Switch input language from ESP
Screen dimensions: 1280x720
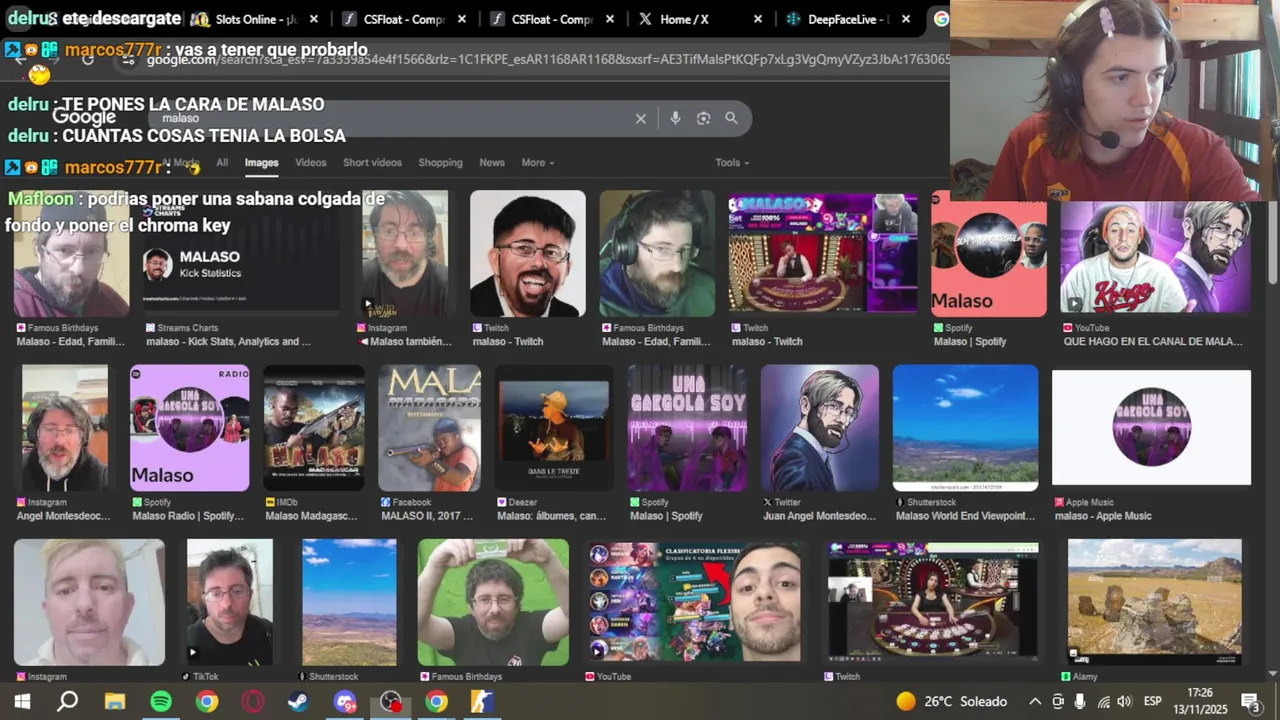click(x=1152, y=702)
